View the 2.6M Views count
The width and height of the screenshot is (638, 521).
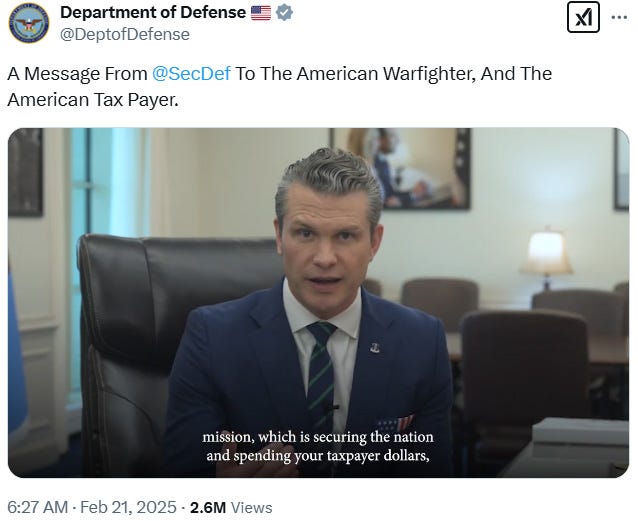click(231, 507)
